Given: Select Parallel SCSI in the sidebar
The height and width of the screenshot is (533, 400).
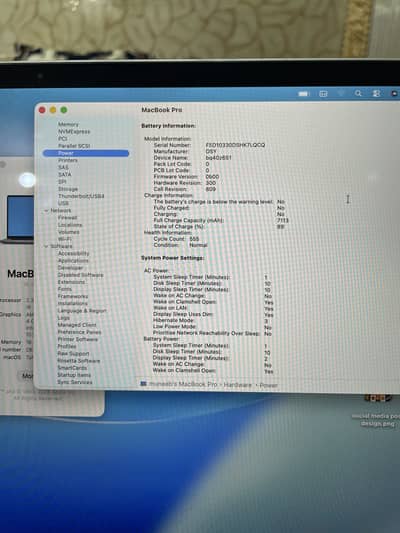Looking at the screenshot, I should [x=74, y=146].
